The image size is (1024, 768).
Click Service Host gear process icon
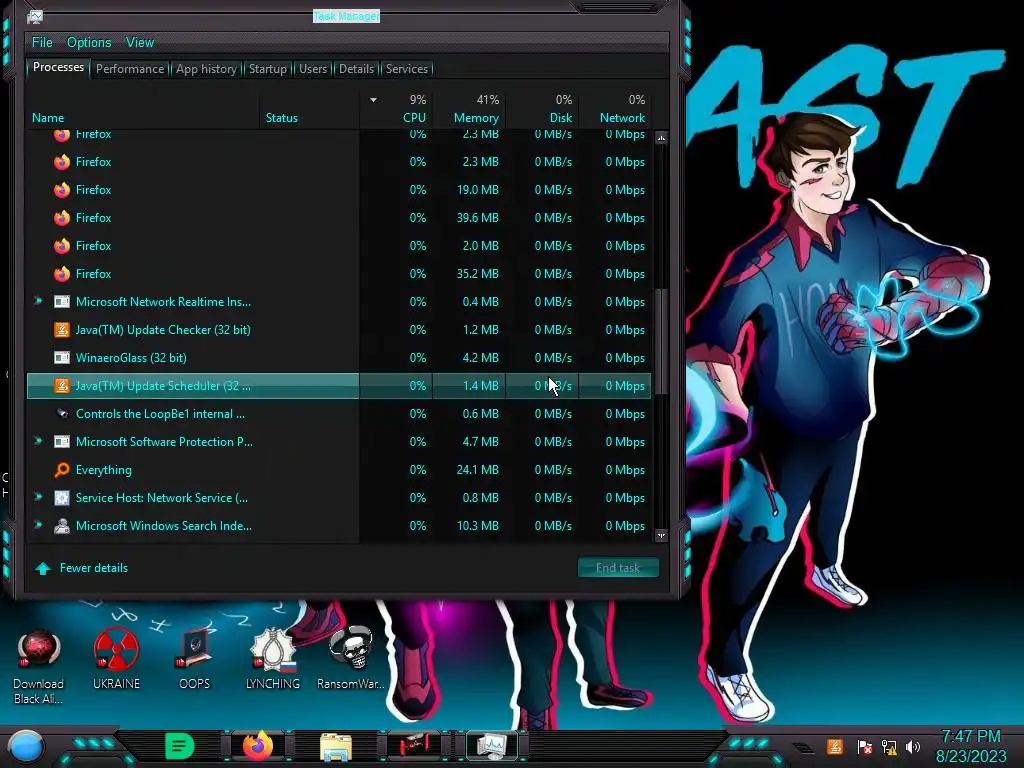point(61,498)
